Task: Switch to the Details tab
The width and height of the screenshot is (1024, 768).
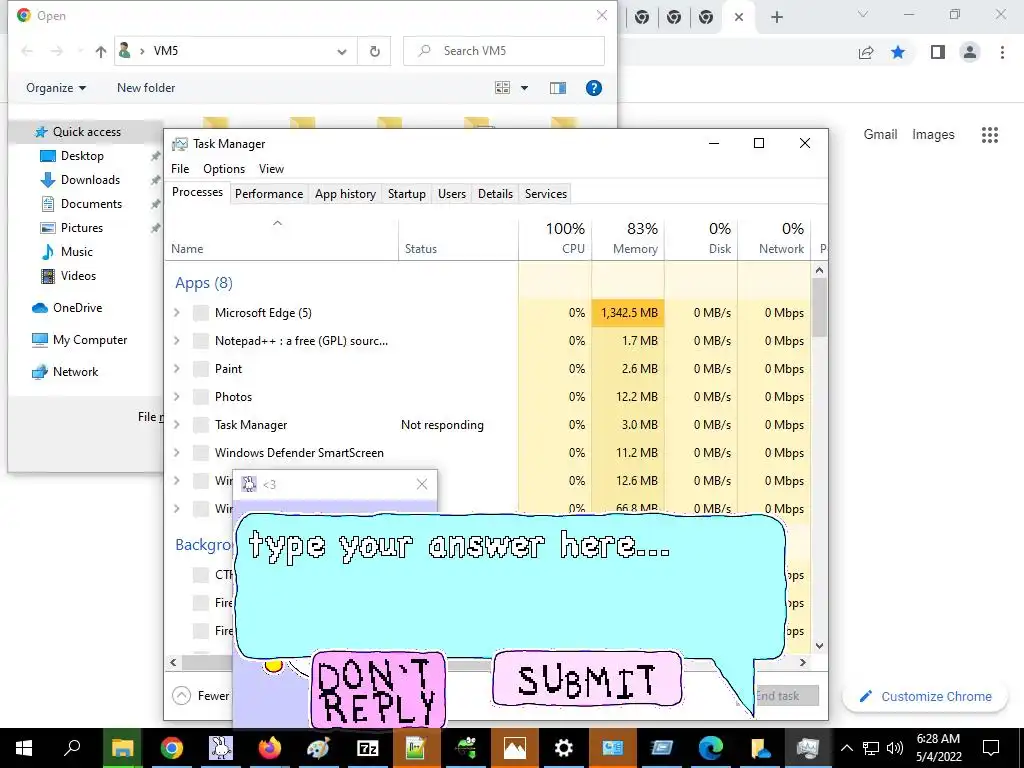Action: click(x=495, y=194)
